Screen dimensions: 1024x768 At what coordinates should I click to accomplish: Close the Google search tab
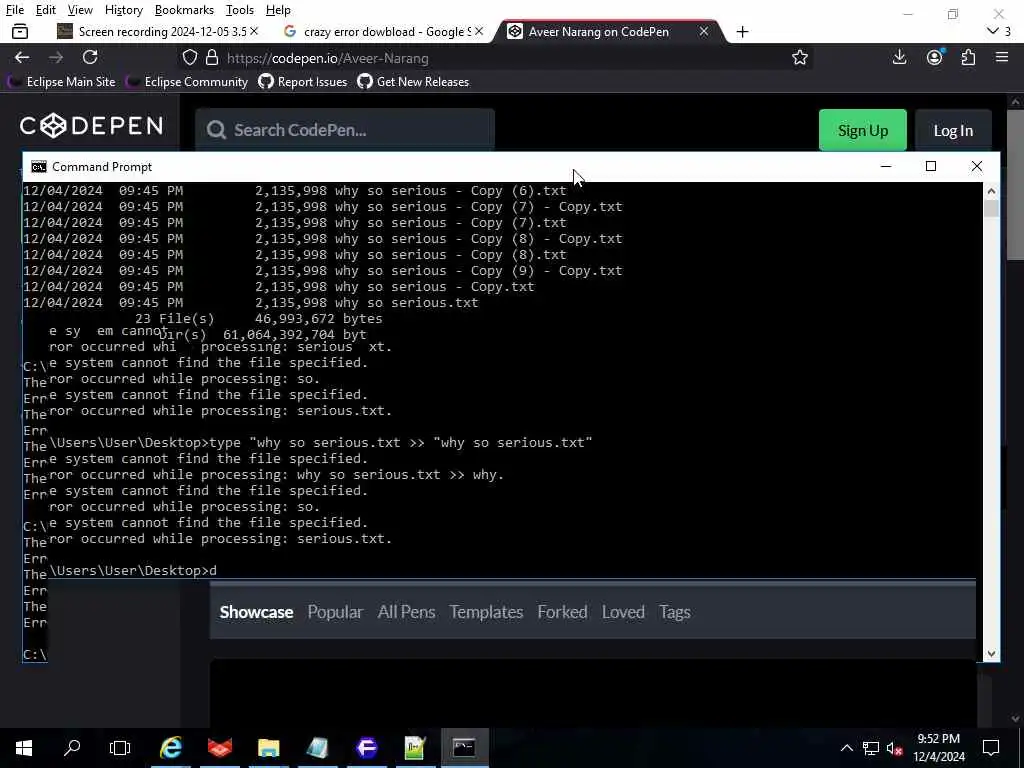(479, 31)
